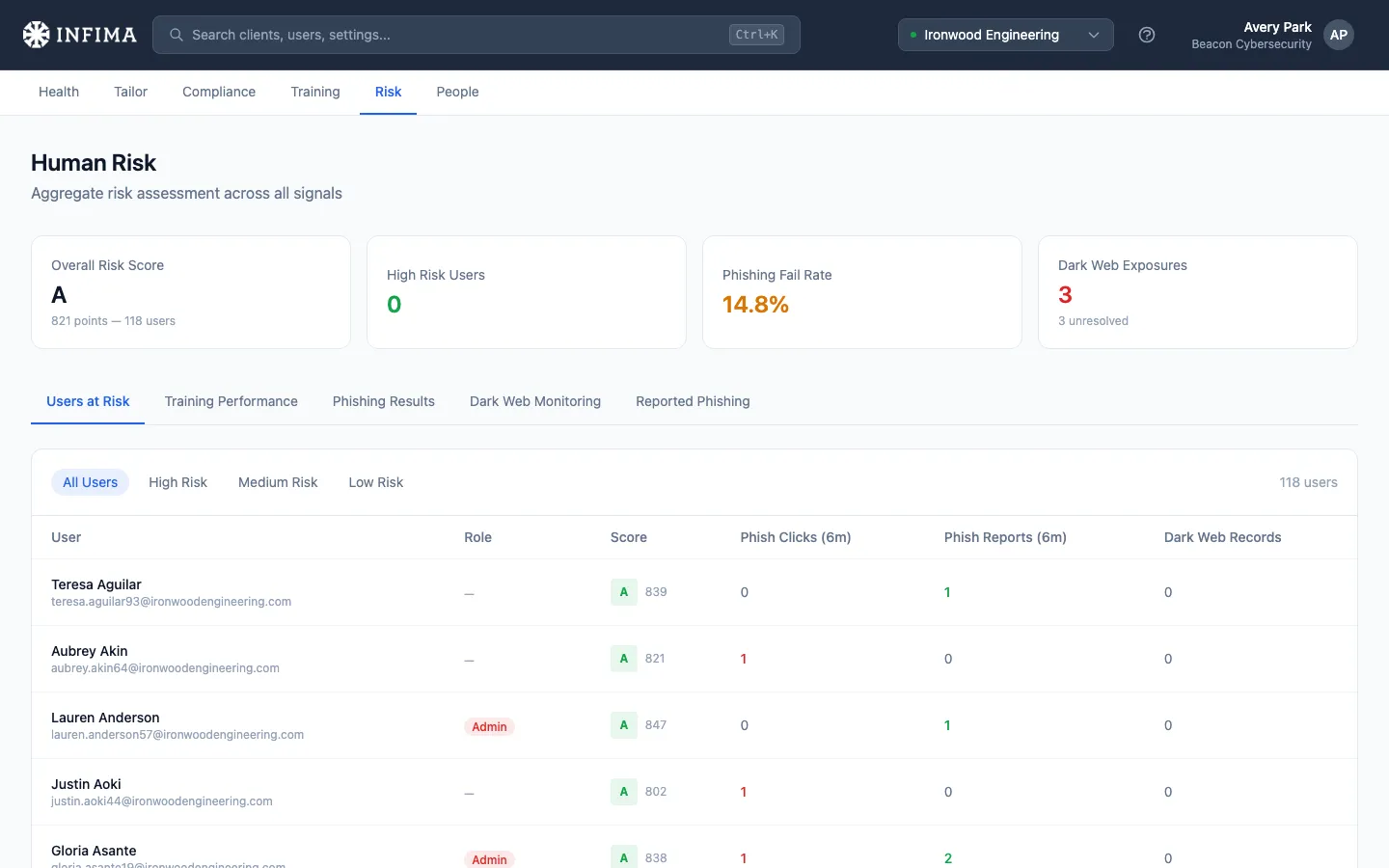This screenshot has height=868, width=1389.
Task: Click the 3 unresolved text
Action: (x=1093, y=321)
